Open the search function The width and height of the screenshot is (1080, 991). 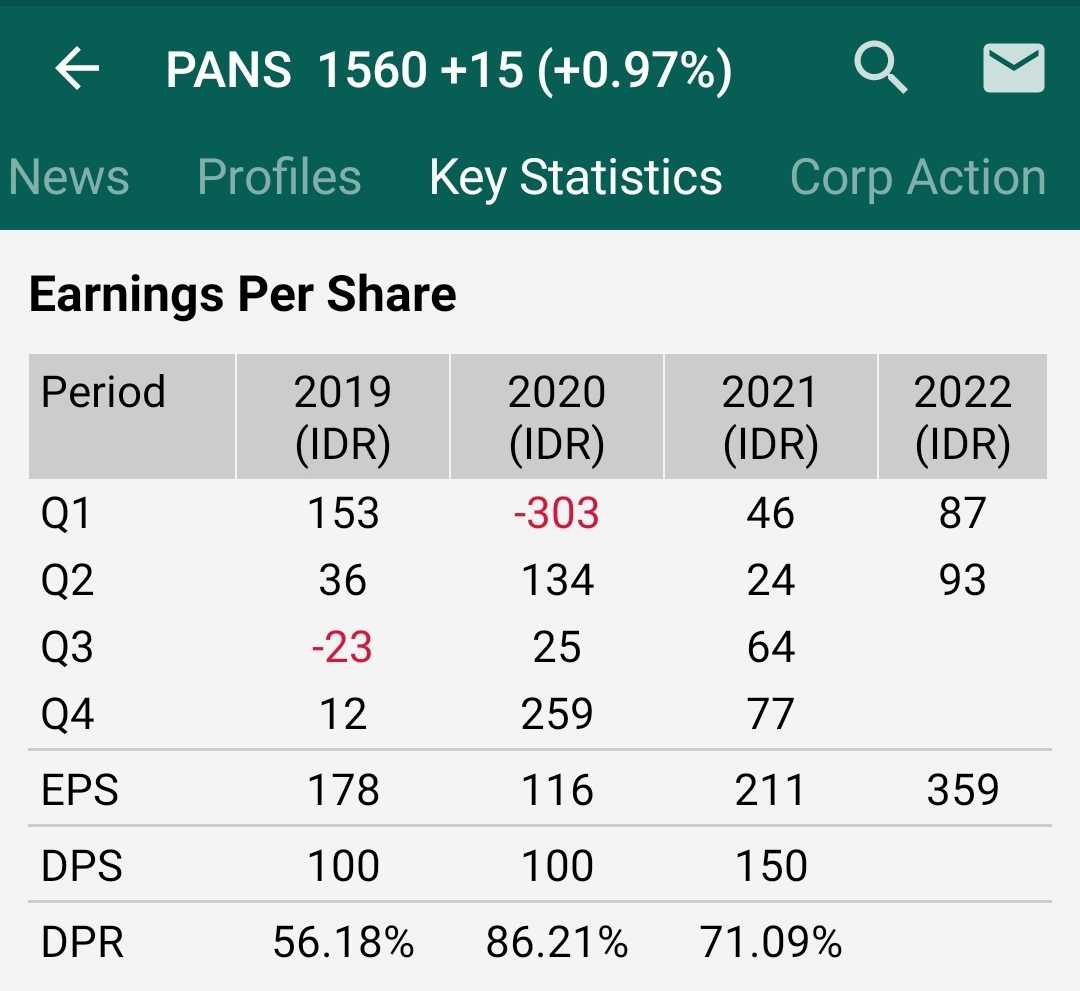(881, 68)
